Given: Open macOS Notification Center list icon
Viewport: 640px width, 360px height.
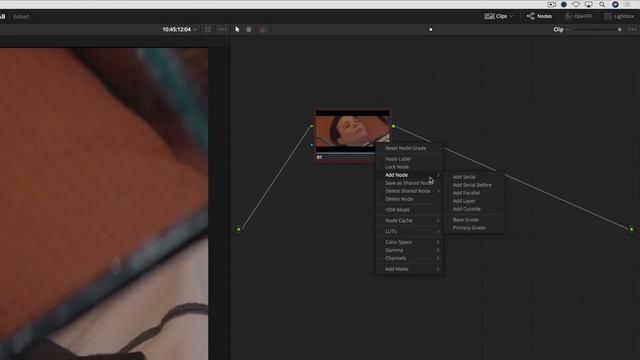Looking at the screenshot, I should coord(627,4).
